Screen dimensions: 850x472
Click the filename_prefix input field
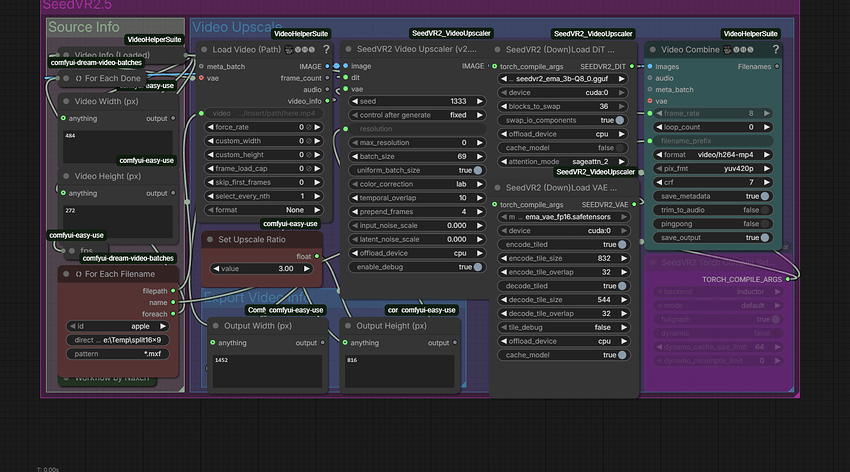(x=714, y=141)
